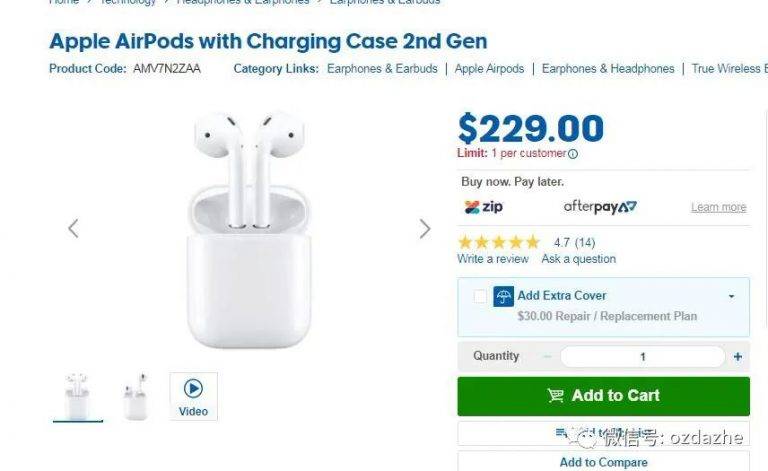Show next product image with right arrow
This screenshot has height=471, width=768.
pos(425,229)
